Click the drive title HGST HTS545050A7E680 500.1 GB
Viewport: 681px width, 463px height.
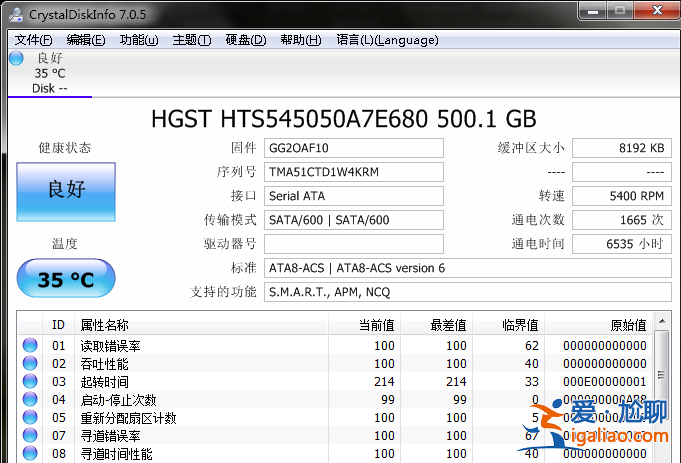coord(344,119)
